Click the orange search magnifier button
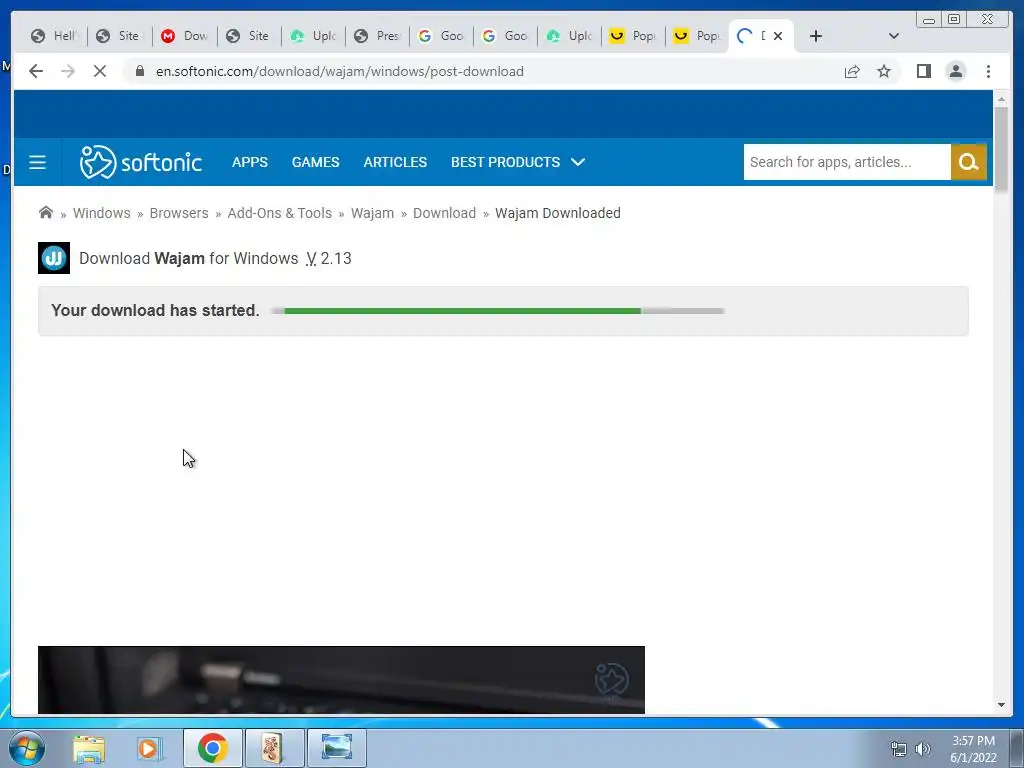The height and width of the screenshot is (768, 1024). point(968,162)
